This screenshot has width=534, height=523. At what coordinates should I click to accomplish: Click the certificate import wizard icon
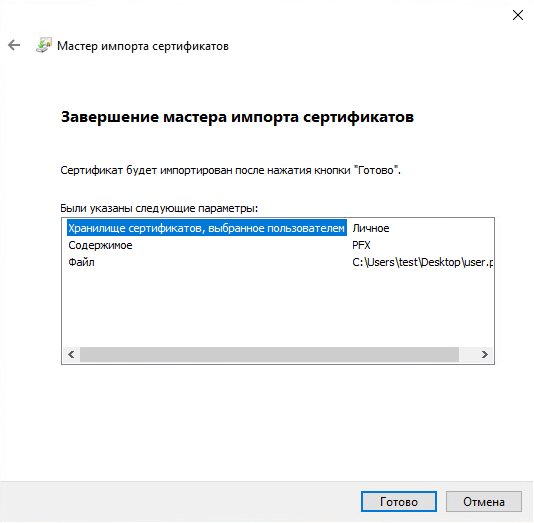[44, 45]
